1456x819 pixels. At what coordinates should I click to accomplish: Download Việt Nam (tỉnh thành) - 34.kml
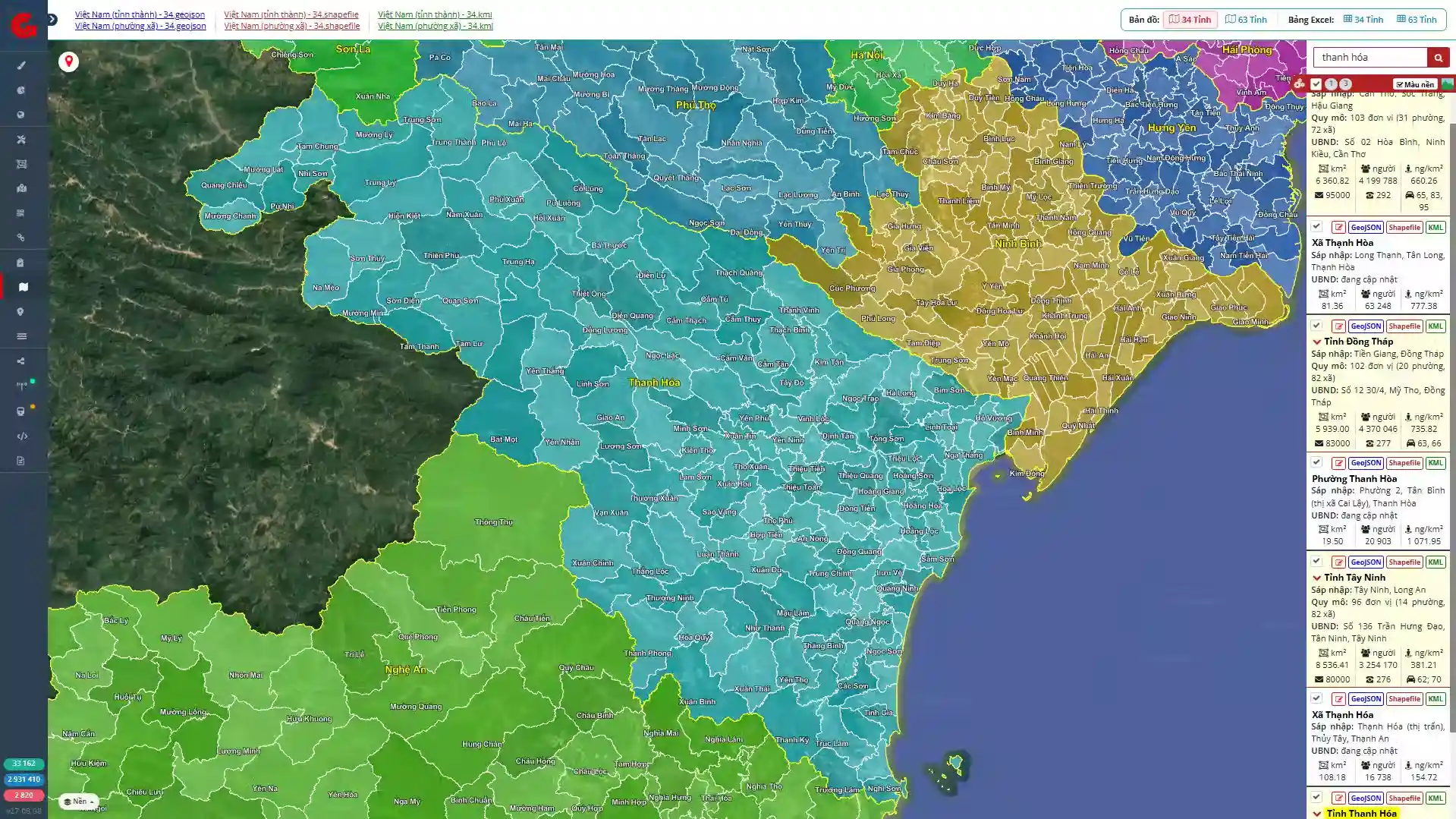(x=435, y=14)
